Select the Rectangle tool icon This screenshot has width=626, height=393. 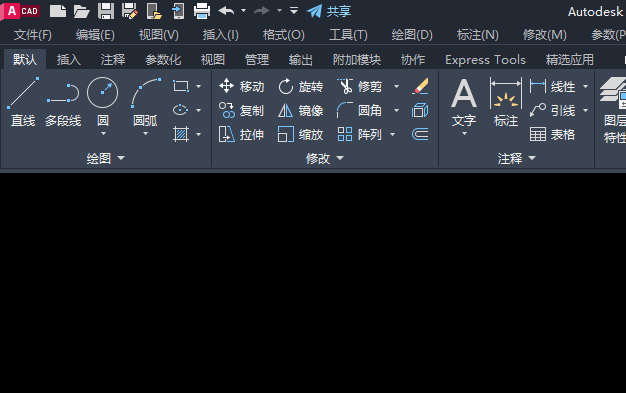tap(181, 86)
